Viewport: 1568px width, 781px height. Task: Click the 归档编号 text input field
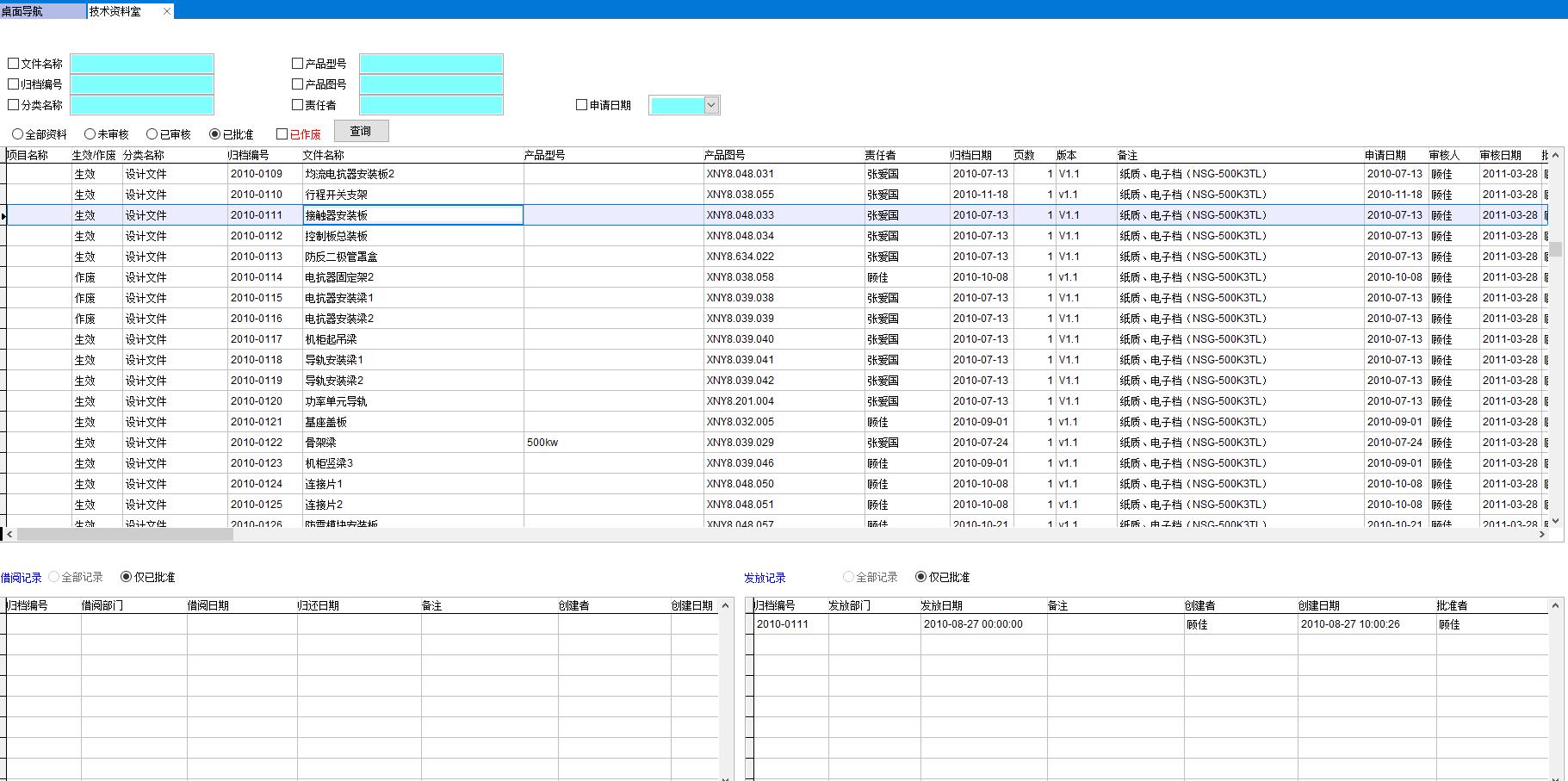(142, 84)
